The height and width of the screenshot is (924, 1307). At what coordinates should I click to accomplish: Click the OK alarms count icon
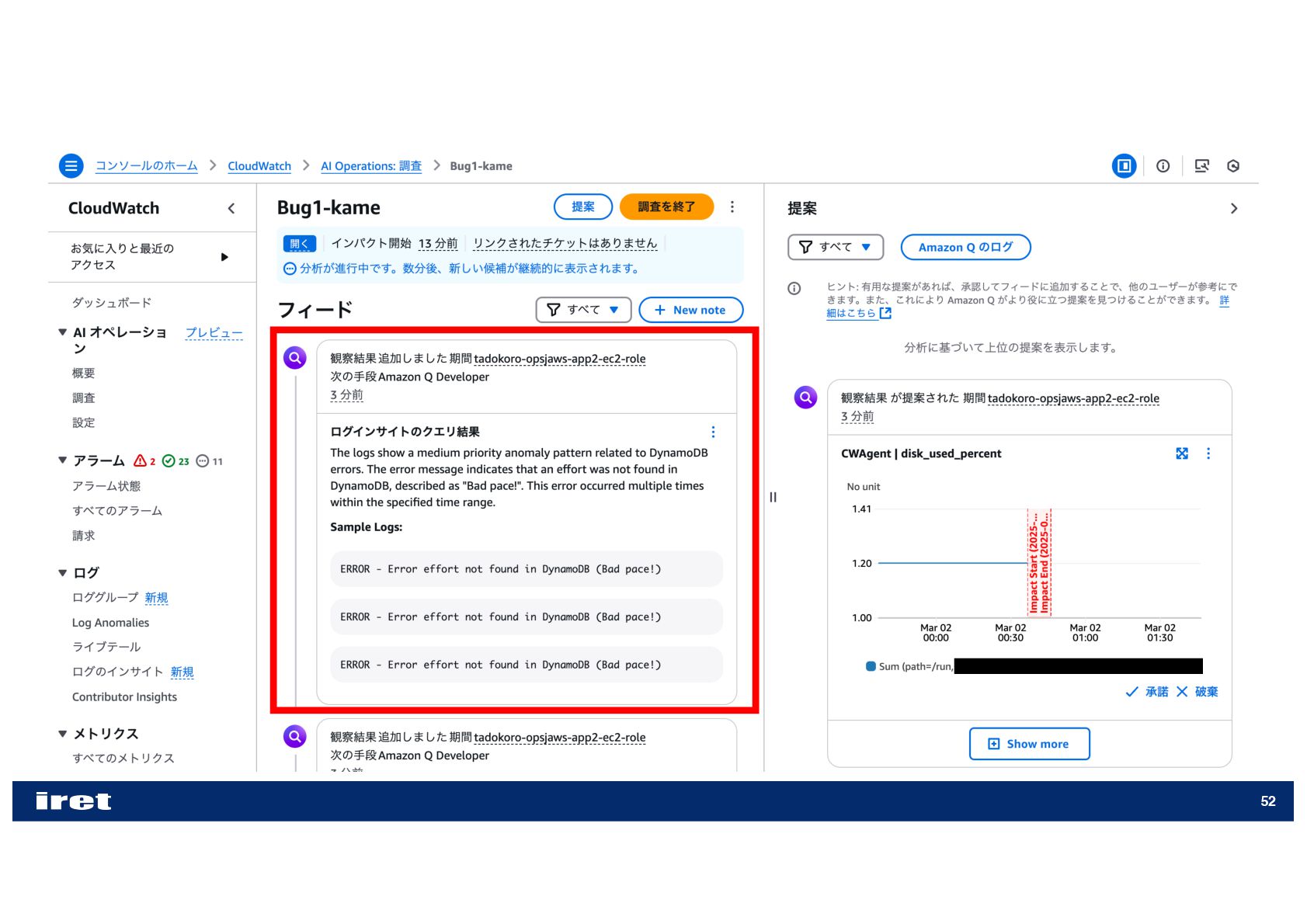(169, 460)
